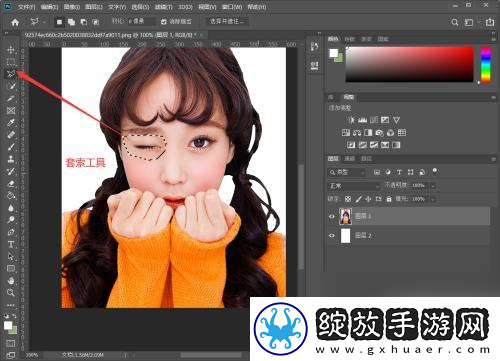
Task: Select the Horizontal Type tool
Action: (11, 244)
